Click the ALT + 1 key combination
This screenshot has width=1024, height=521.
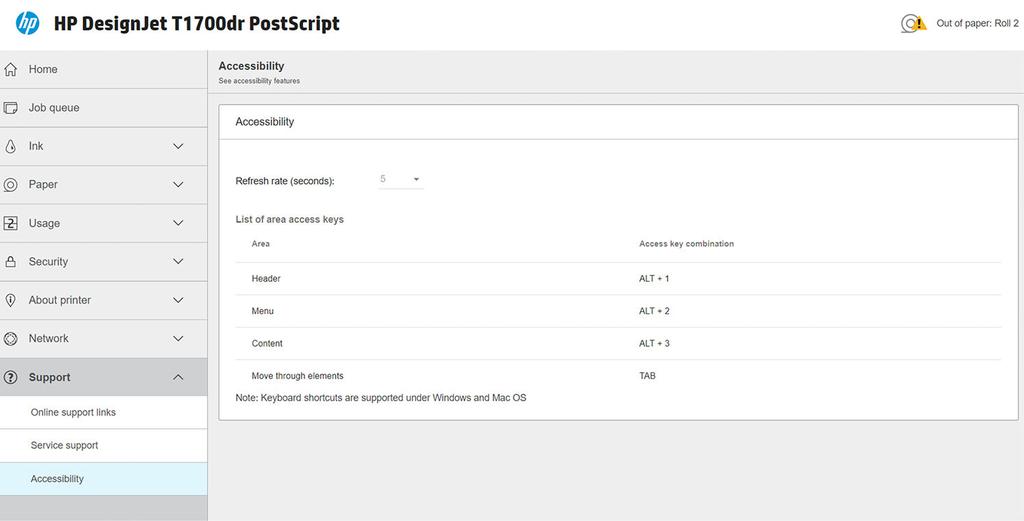coord(654,279)
